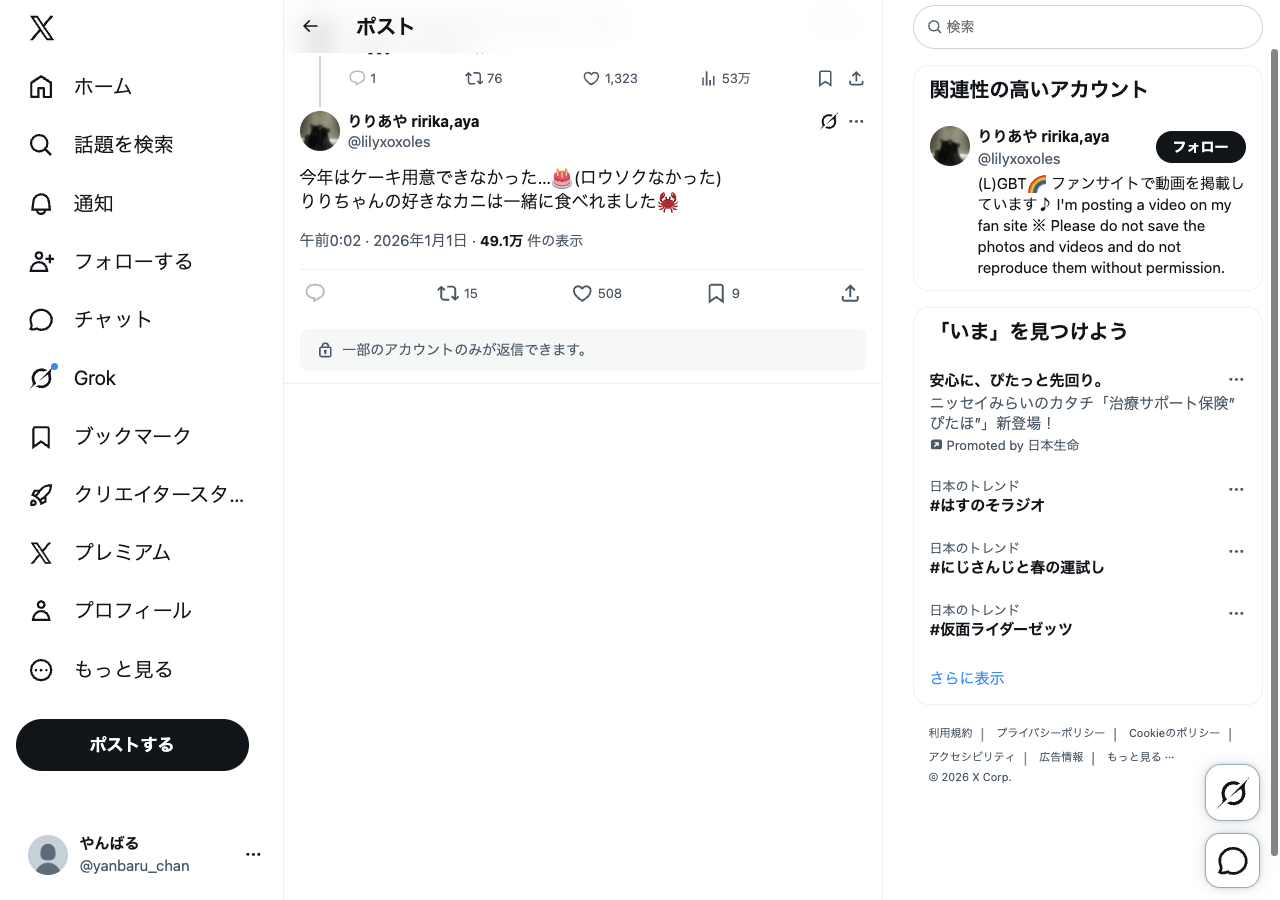This screenshot has width=1280, height=900.
Task: Like the main post with 508 likes
Action: coord(583,293)
